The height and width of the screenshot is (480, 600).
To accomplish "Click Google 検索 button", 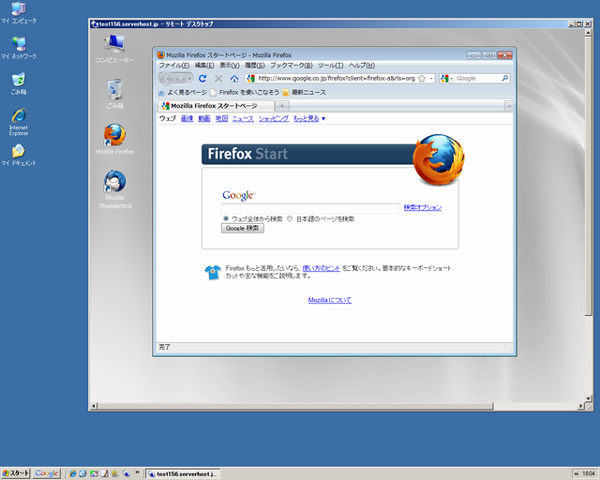I will [243, 228].
